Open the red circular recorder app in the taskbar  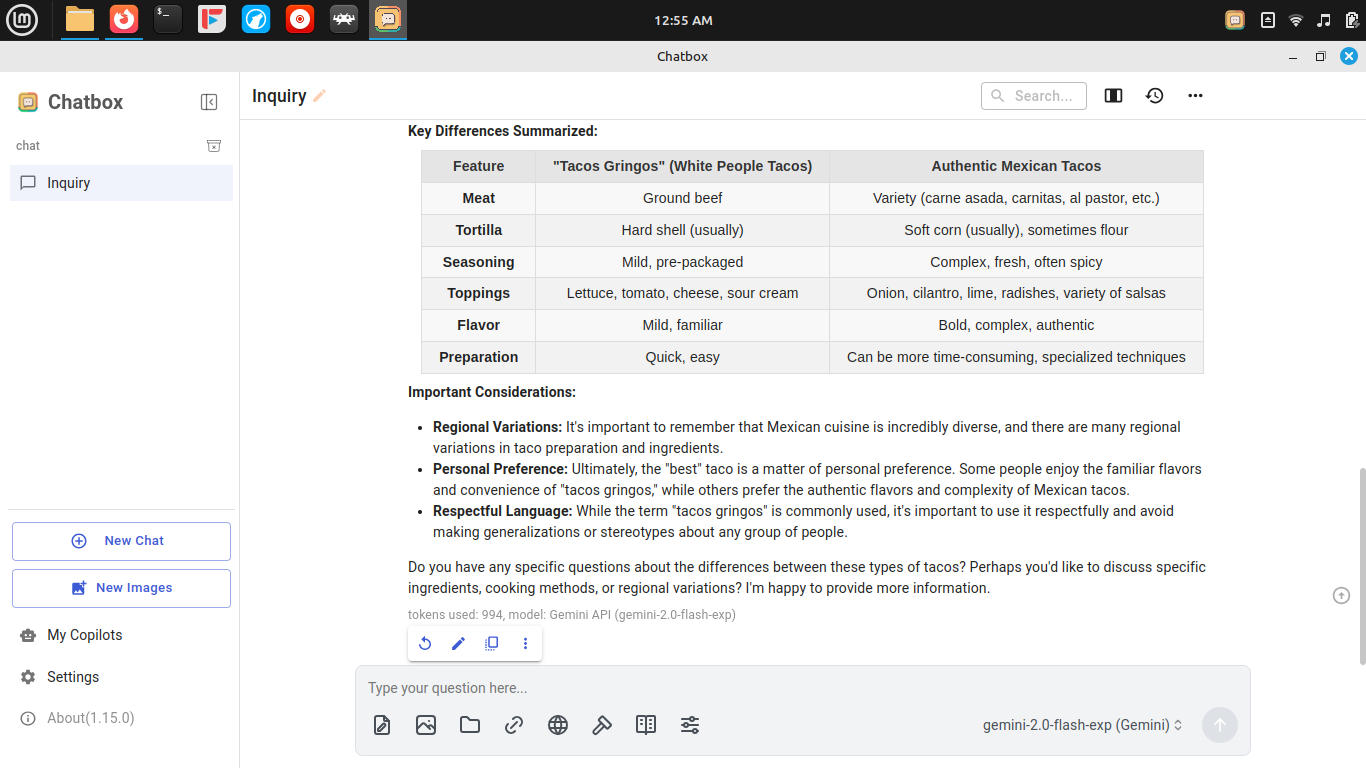coord(300,19)
